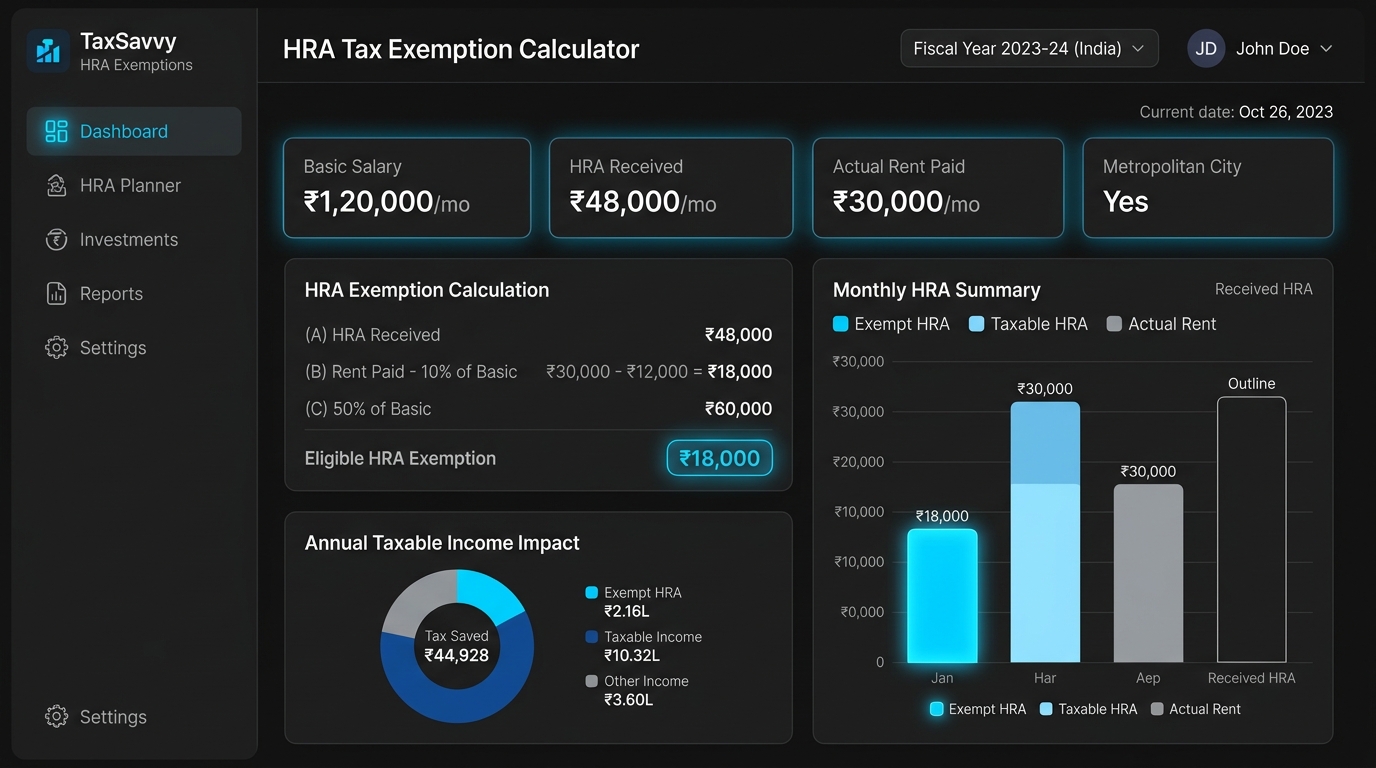Screen dimensions: 1376x768
Task: Click the ₹3.60L Other Income value
Action: tap(628, 699)
